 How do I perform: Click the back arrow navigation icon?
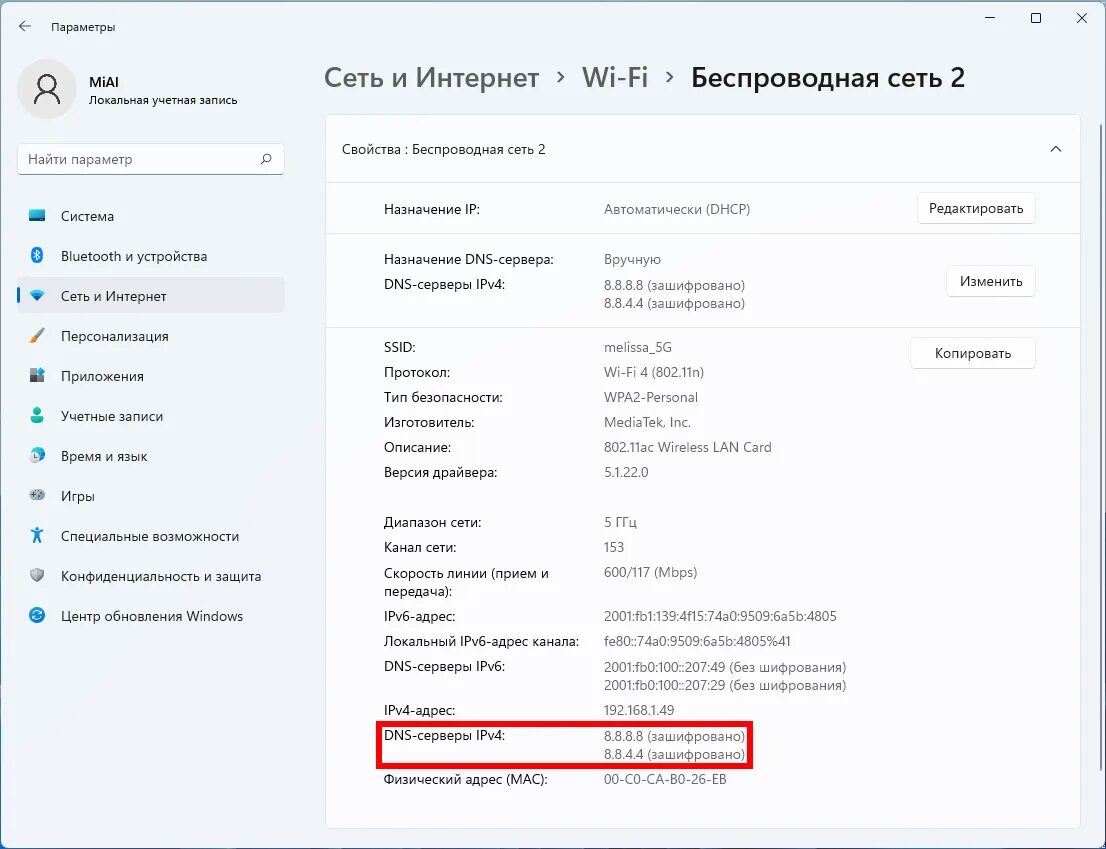coord(24,26)
